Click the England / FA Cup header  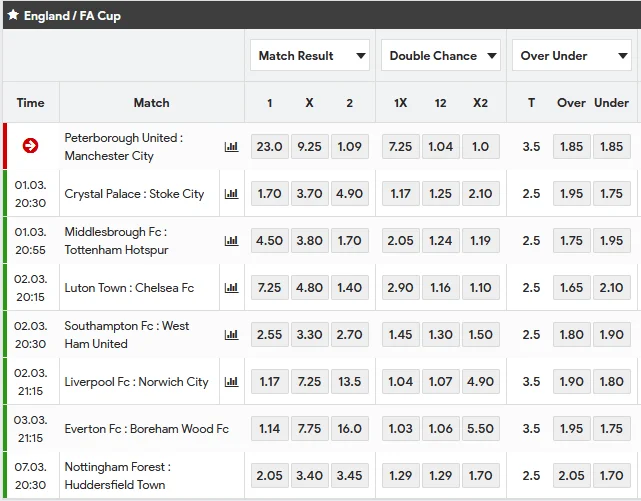click(72, 16)
